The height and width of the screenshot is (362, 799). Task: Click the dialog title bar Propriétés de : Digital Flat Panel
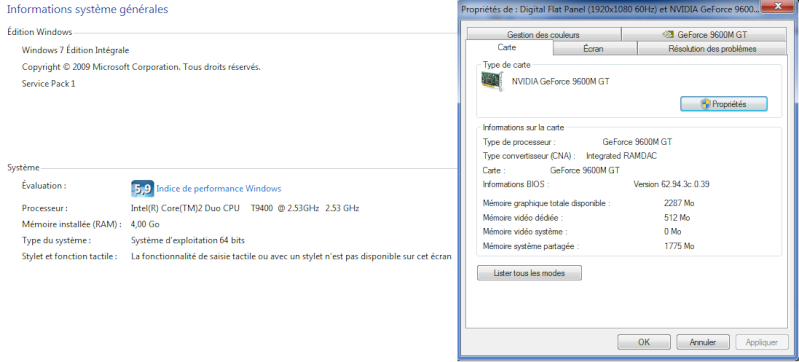pos(610,9)
